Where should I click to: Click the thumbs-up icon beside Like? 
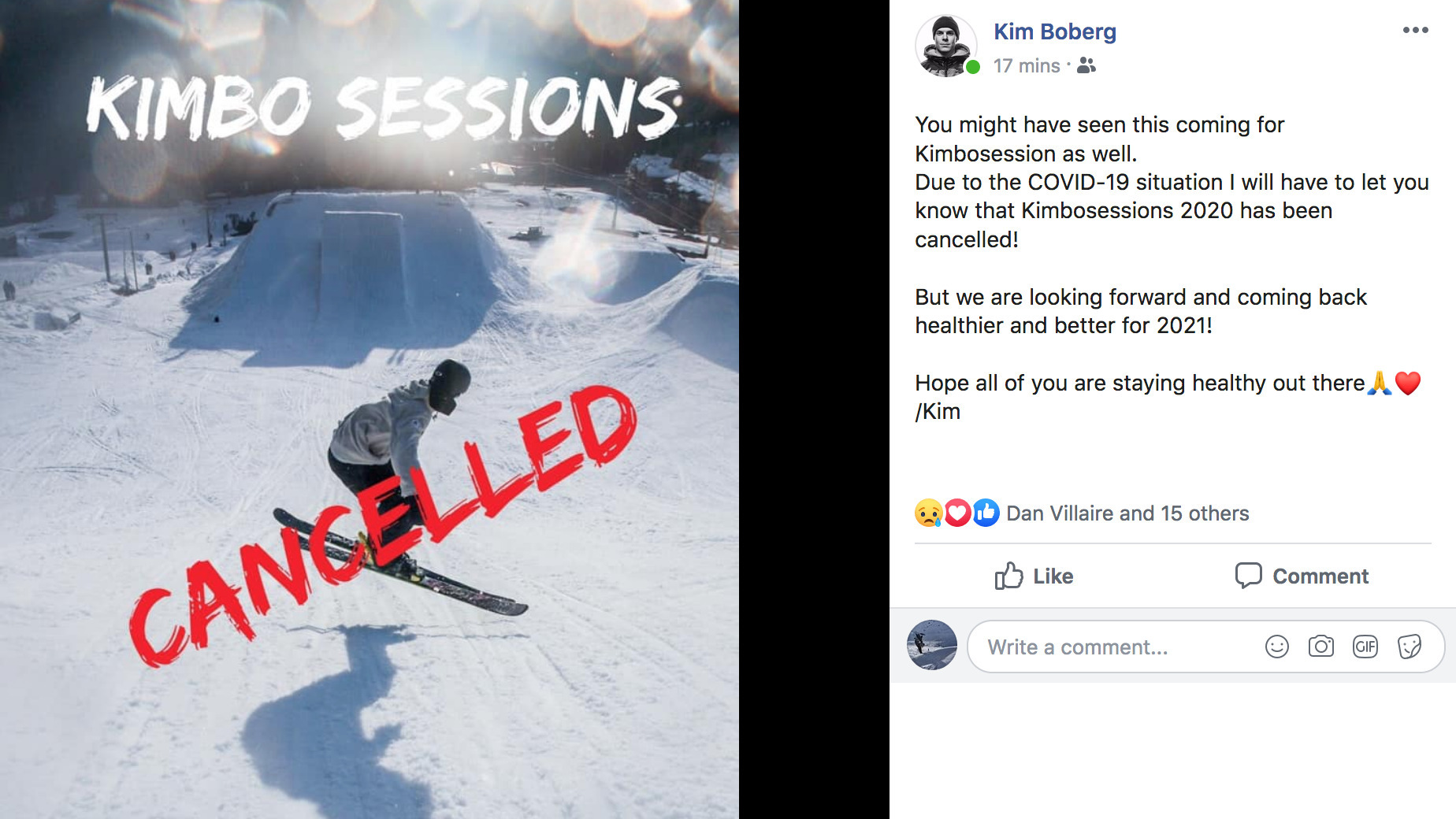[x=1008, y=576]
